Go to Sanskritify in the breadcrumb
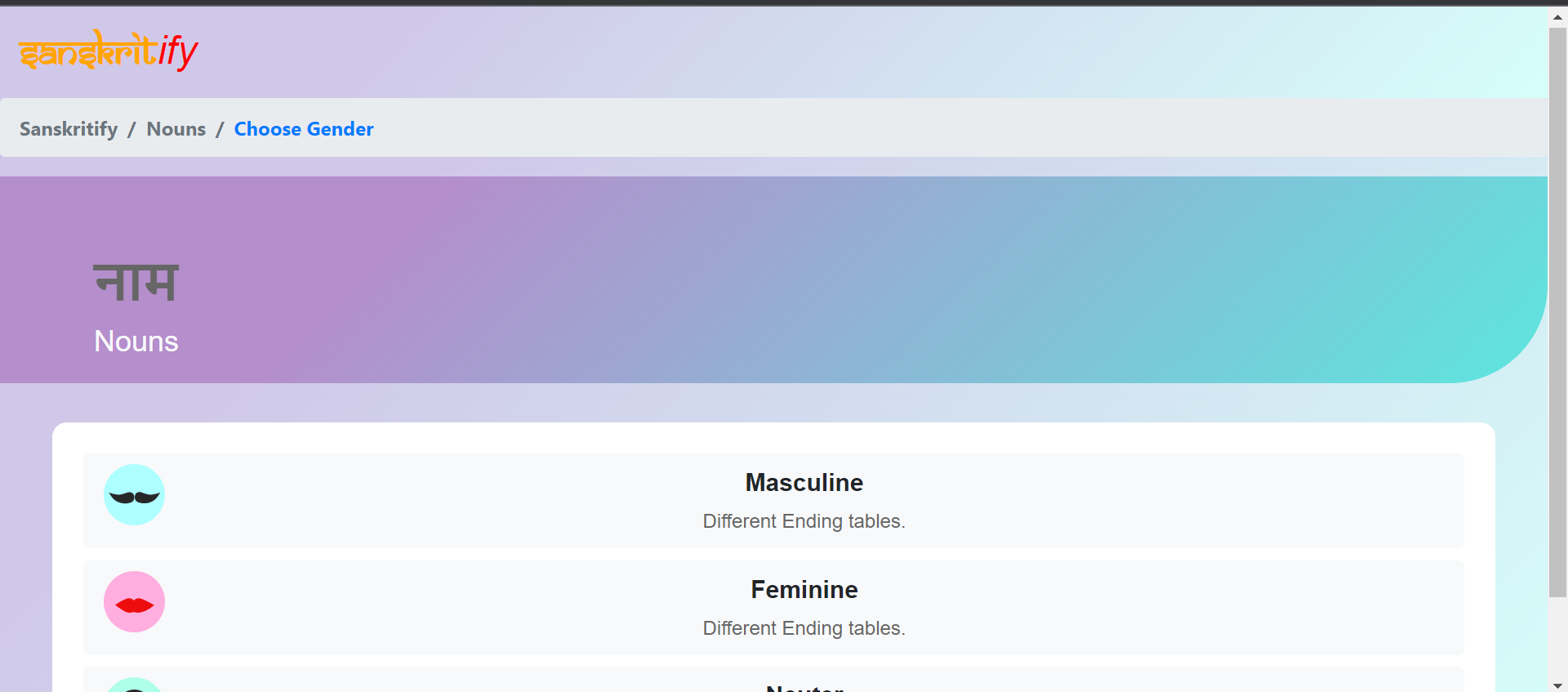Image resolution: width=1568 pixels, height=692 pixels. tap(69, 129)
